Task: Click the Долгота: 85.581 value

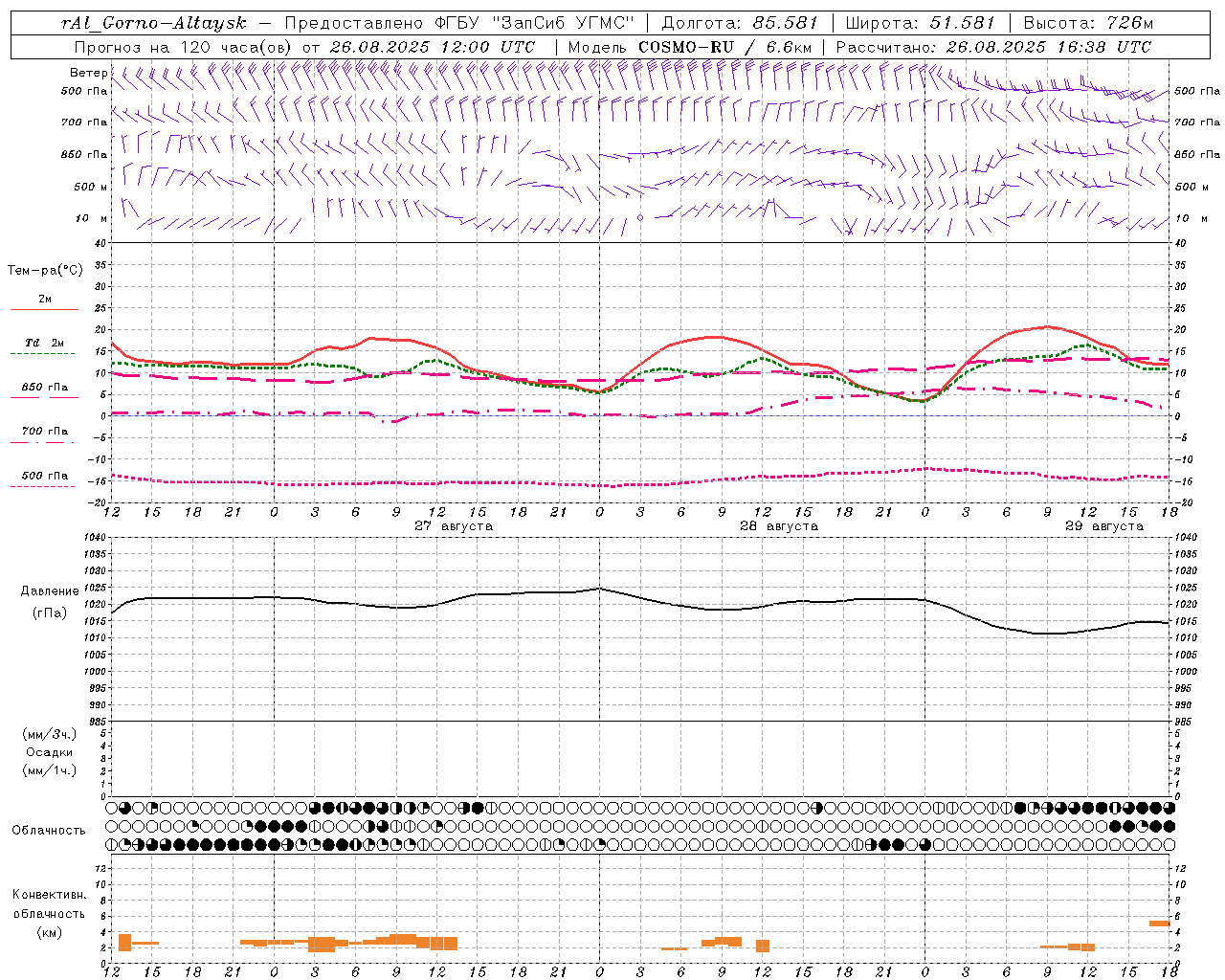Action: tap(740, 23)
